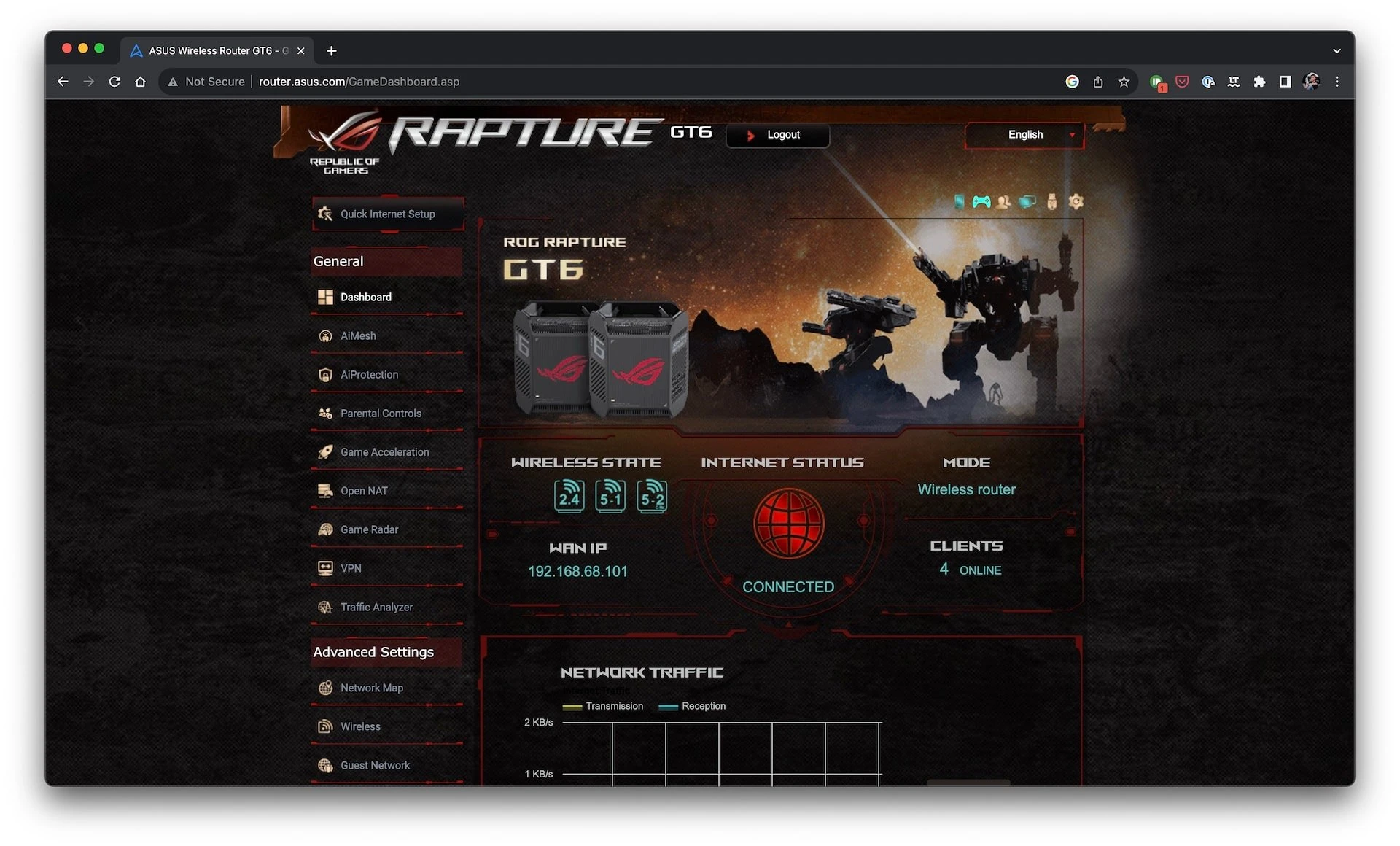This screenshot has width=1400, height=846.
Task: Open the AiMesh menu item
Action: tap(387, 336)
